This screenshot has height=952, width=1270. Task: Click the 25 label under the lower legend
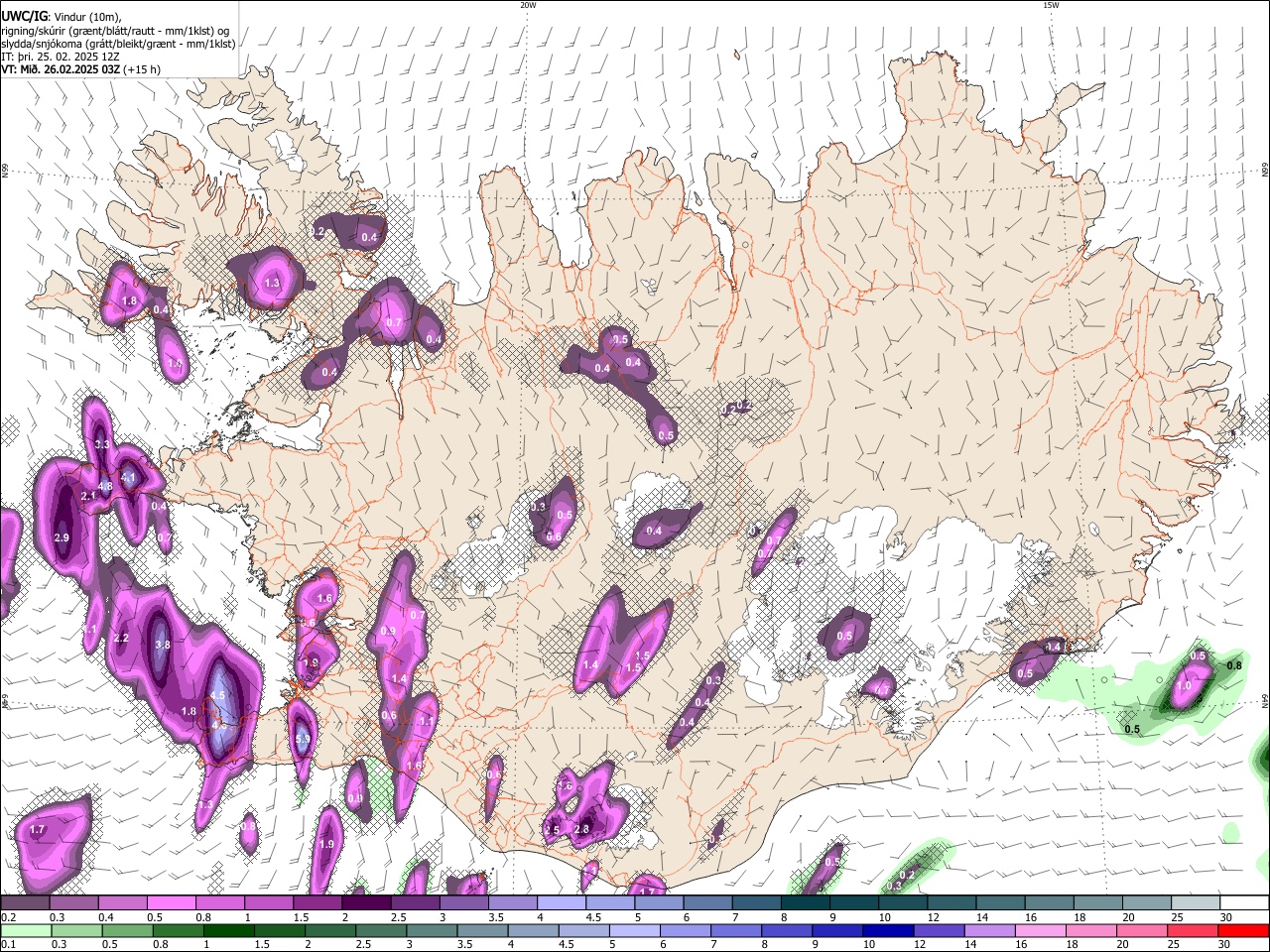tap(1176, 945)
